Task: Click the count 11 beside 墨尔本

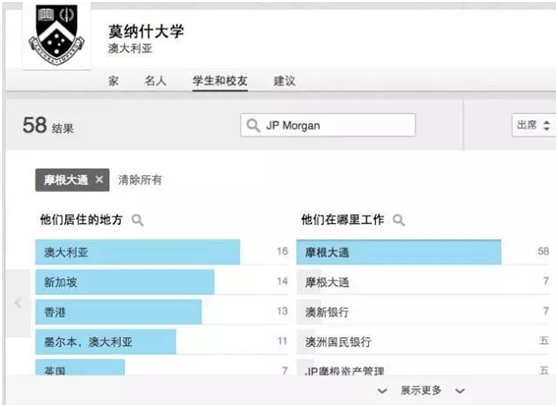Action: 283,341
